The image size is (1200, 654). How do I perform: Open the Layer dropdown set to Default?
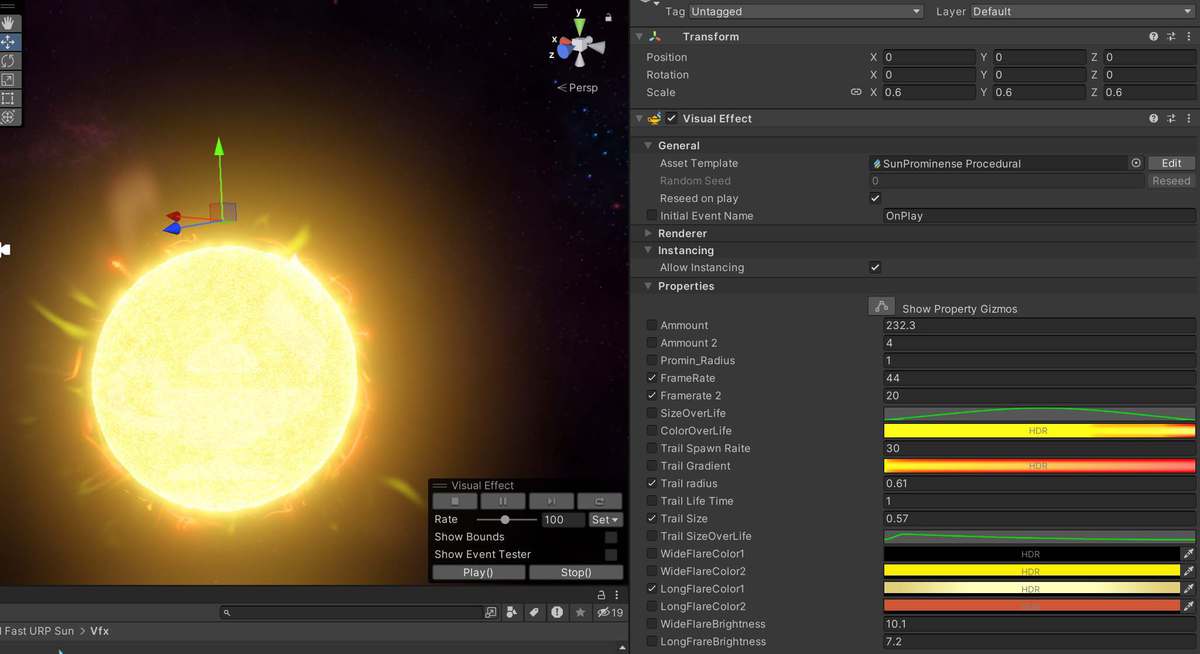(1082, 11)
